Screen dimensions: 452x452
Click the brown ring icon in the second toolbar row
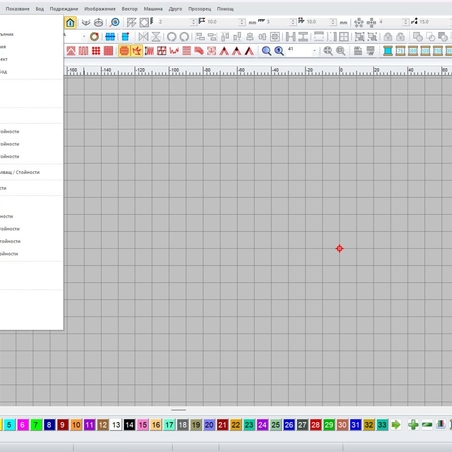[94, 36]
